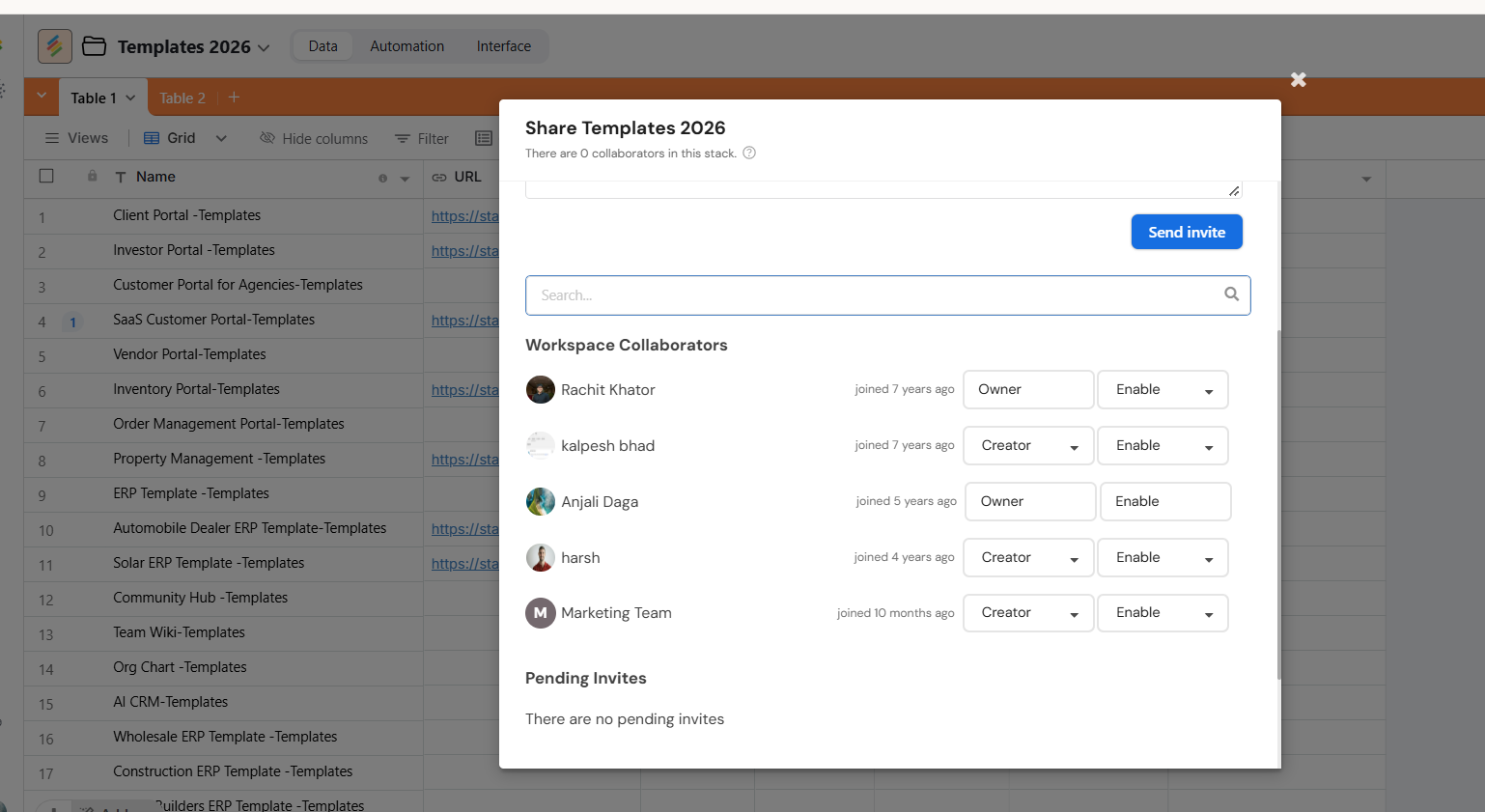
Task: Click the info icon in Name column header
Action: point(383,179)
